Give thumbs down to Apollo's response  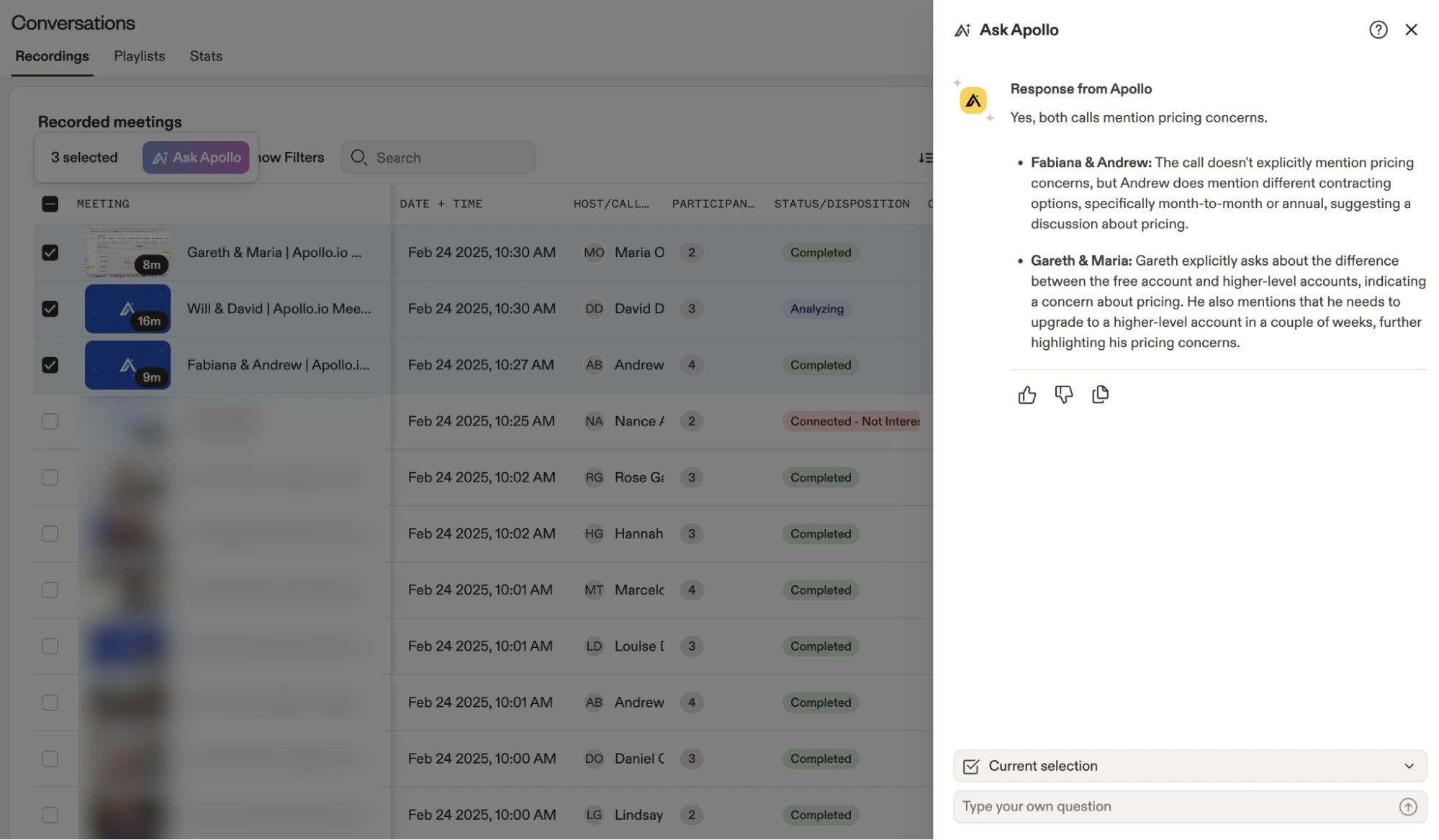(1063, 394)
